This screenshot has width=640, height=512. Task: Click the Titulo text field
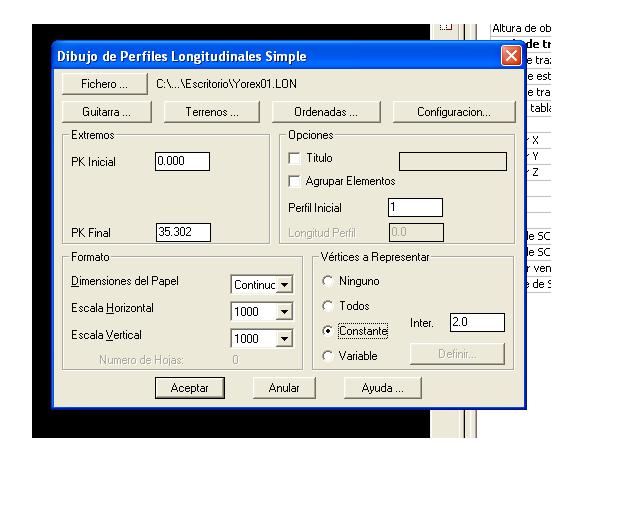point(453,161)
